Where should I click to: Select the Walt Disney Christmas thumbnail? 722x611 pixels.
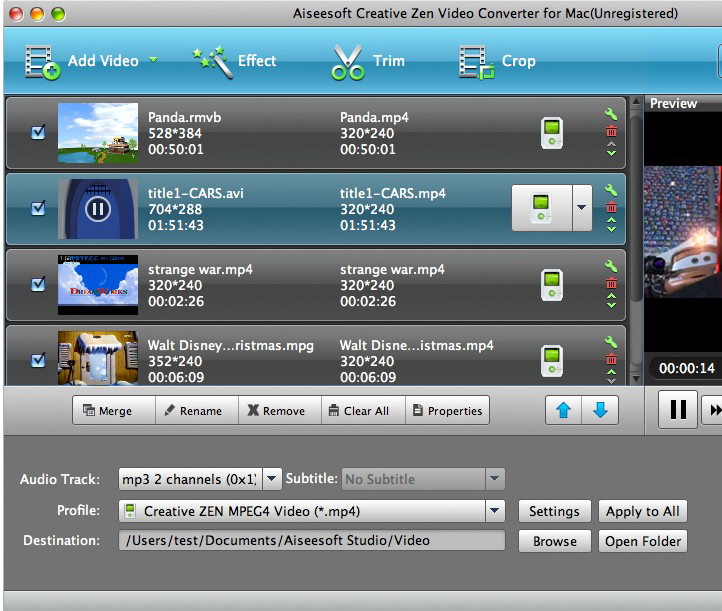tap(98, 357)
